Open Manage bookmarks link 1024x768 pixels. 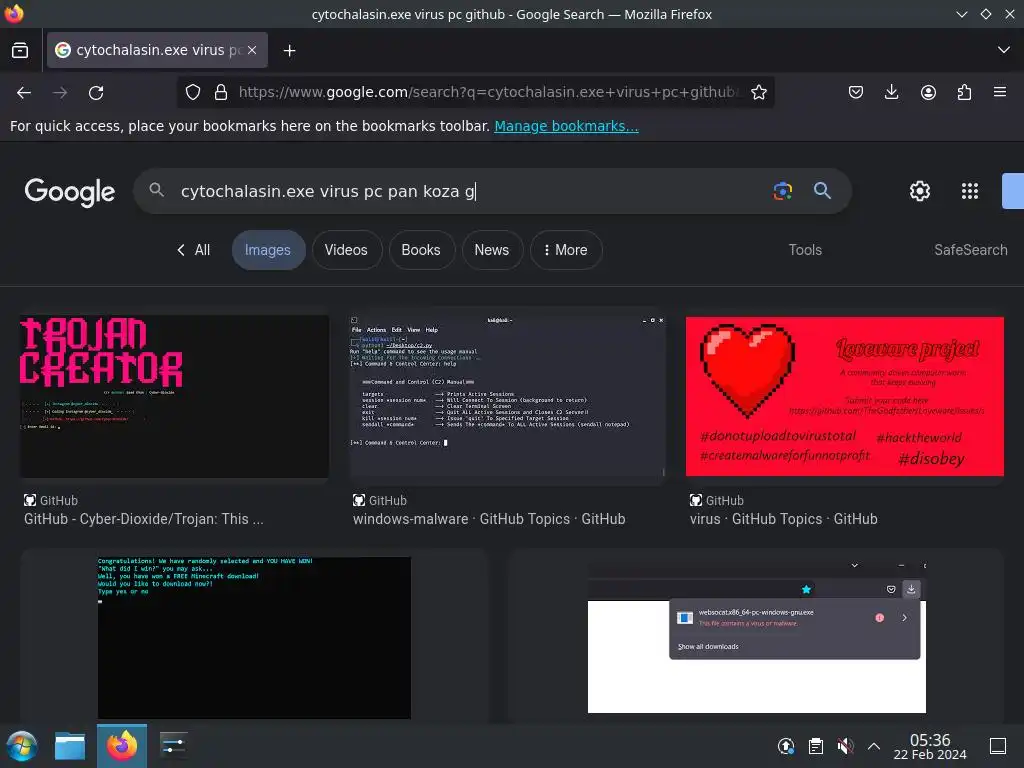[x=566, y=126]
